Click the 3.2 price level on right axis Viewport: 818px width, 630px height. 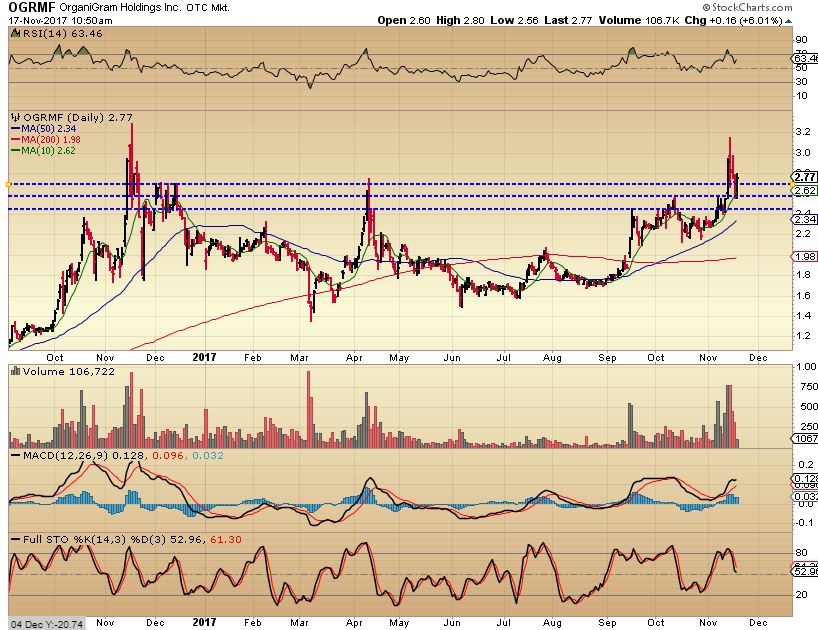point(803,132)
